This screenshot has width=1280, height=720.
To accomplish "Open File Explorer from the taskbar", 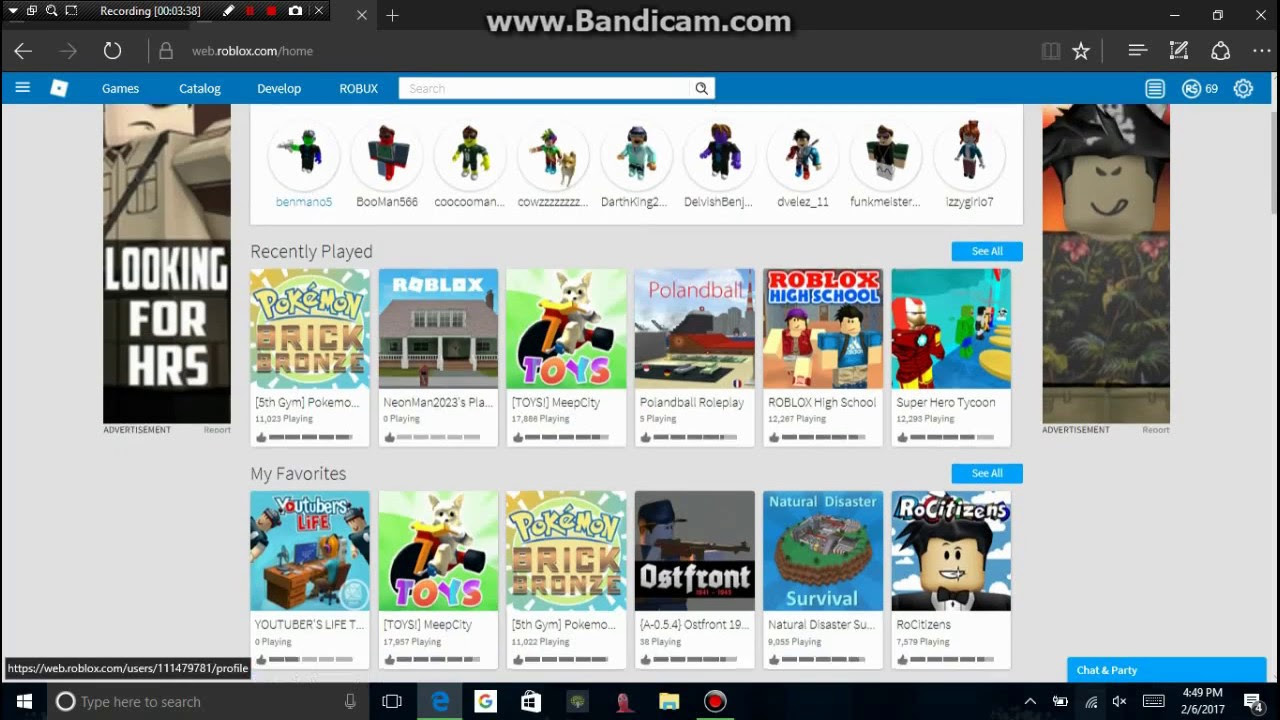I will tap(669, 701).
